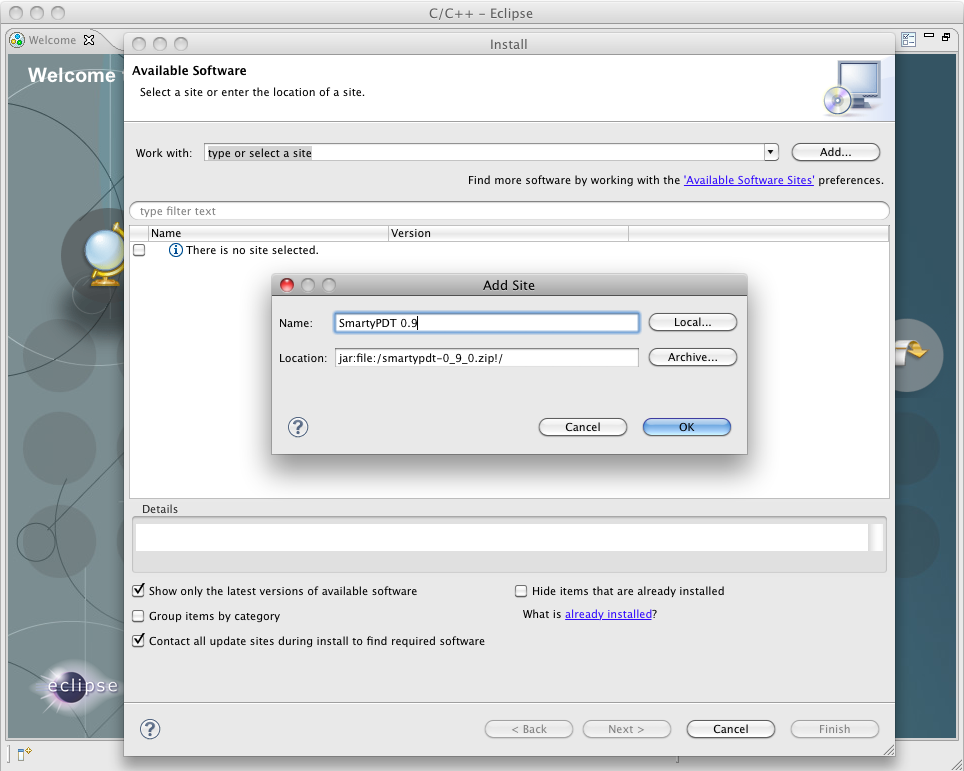
Task: Click the 'Work with' site text field
Action: coord(484,152)
